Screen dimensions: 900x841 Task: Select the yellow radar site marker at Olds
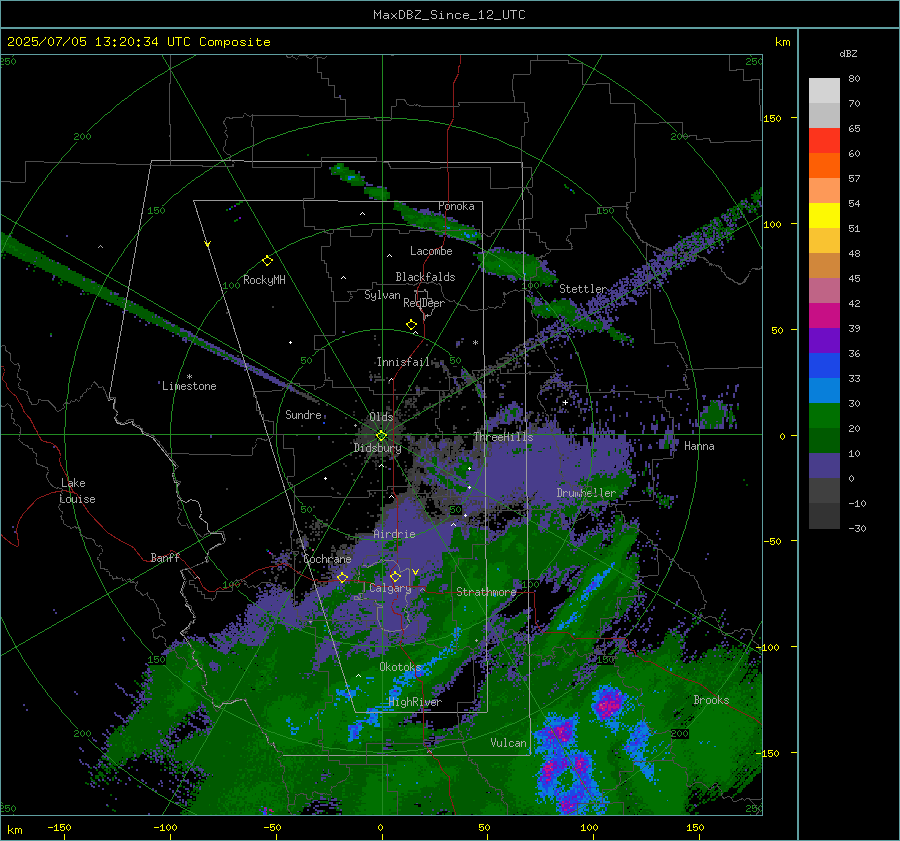381,436
